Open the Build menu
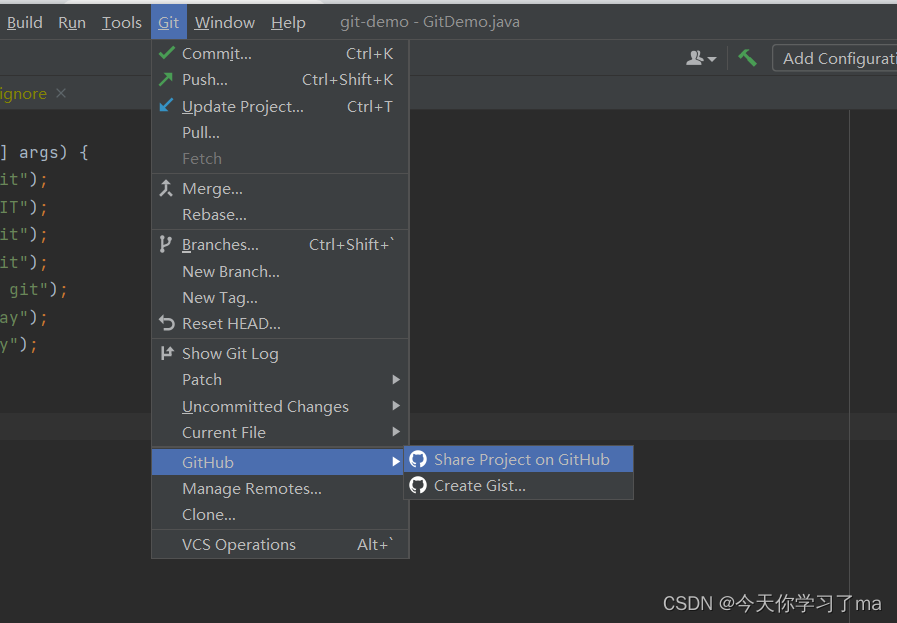The height and width of the screenshot is (623, 897). click(25, 22)
